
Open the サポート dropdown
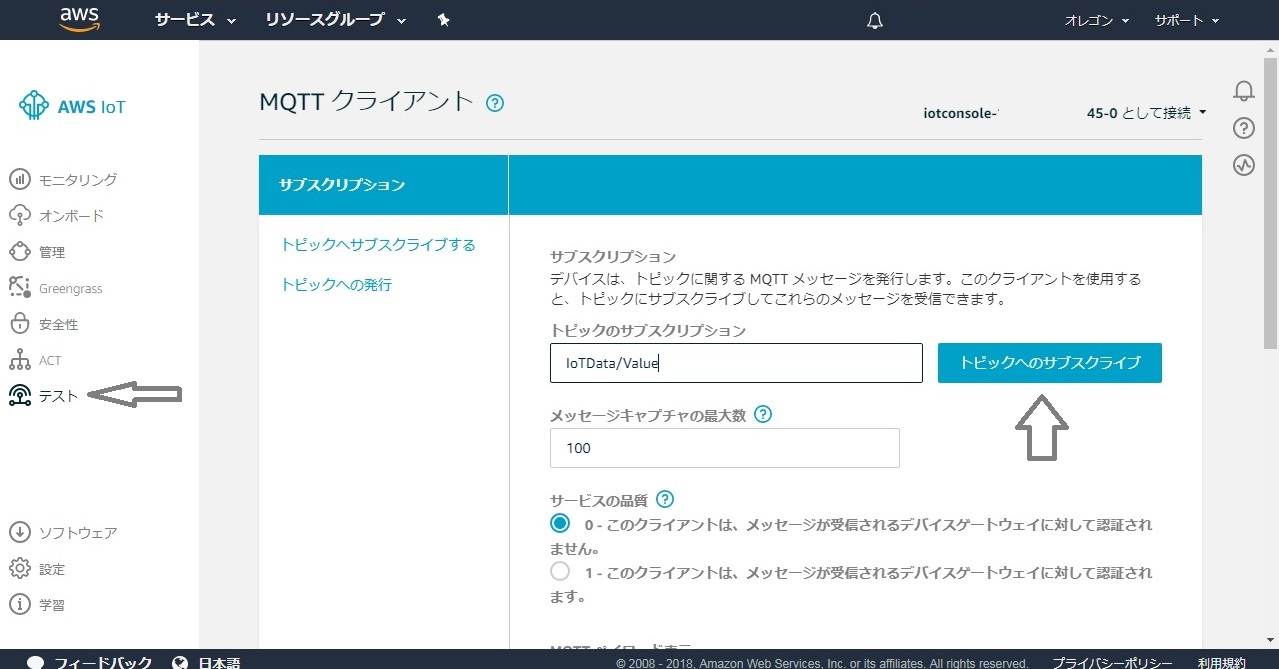click(x=1187, y=20)
